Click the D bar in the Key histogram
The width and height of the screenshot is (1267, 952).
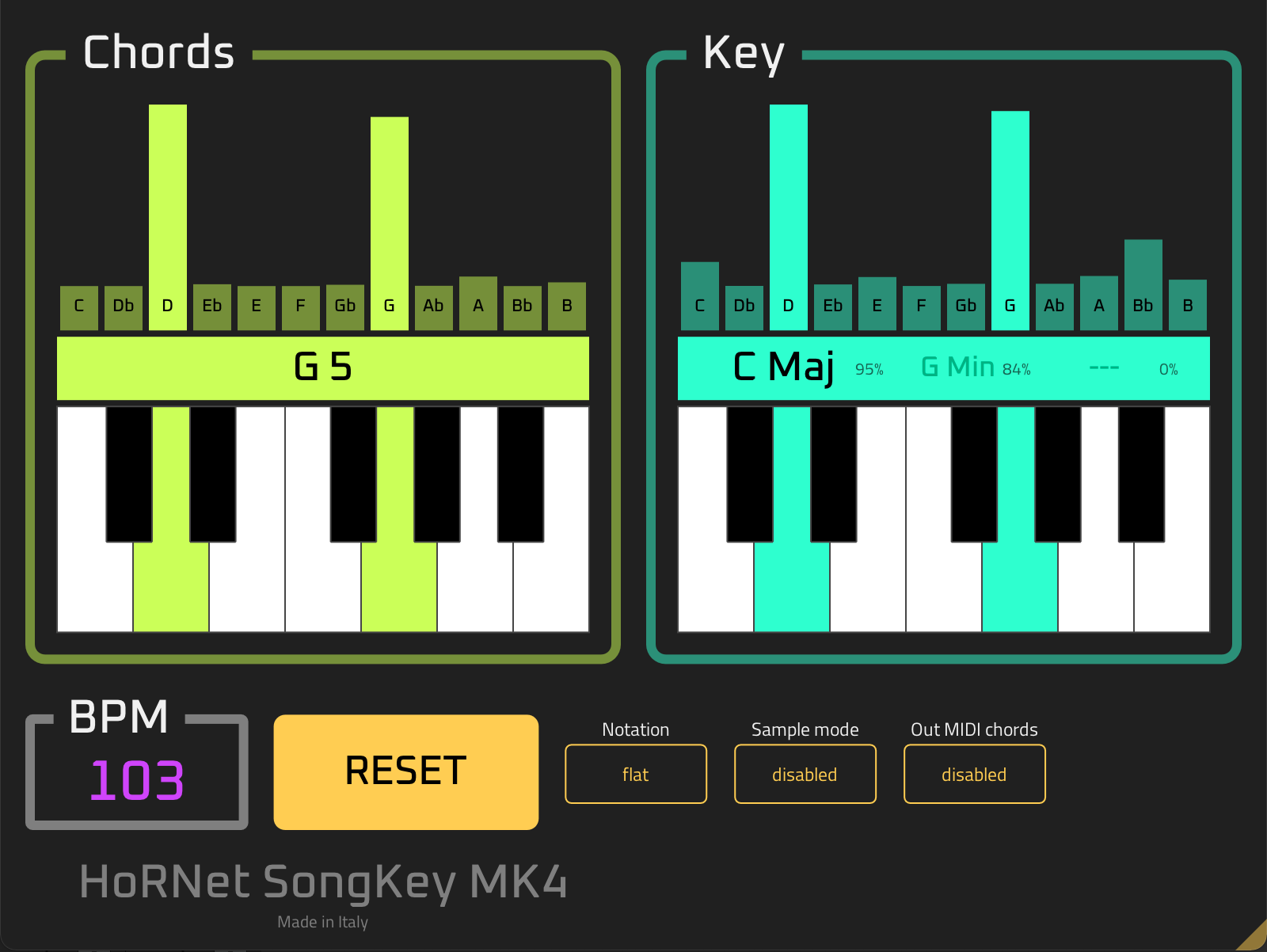pyautogui.click(x=789, y=217)
